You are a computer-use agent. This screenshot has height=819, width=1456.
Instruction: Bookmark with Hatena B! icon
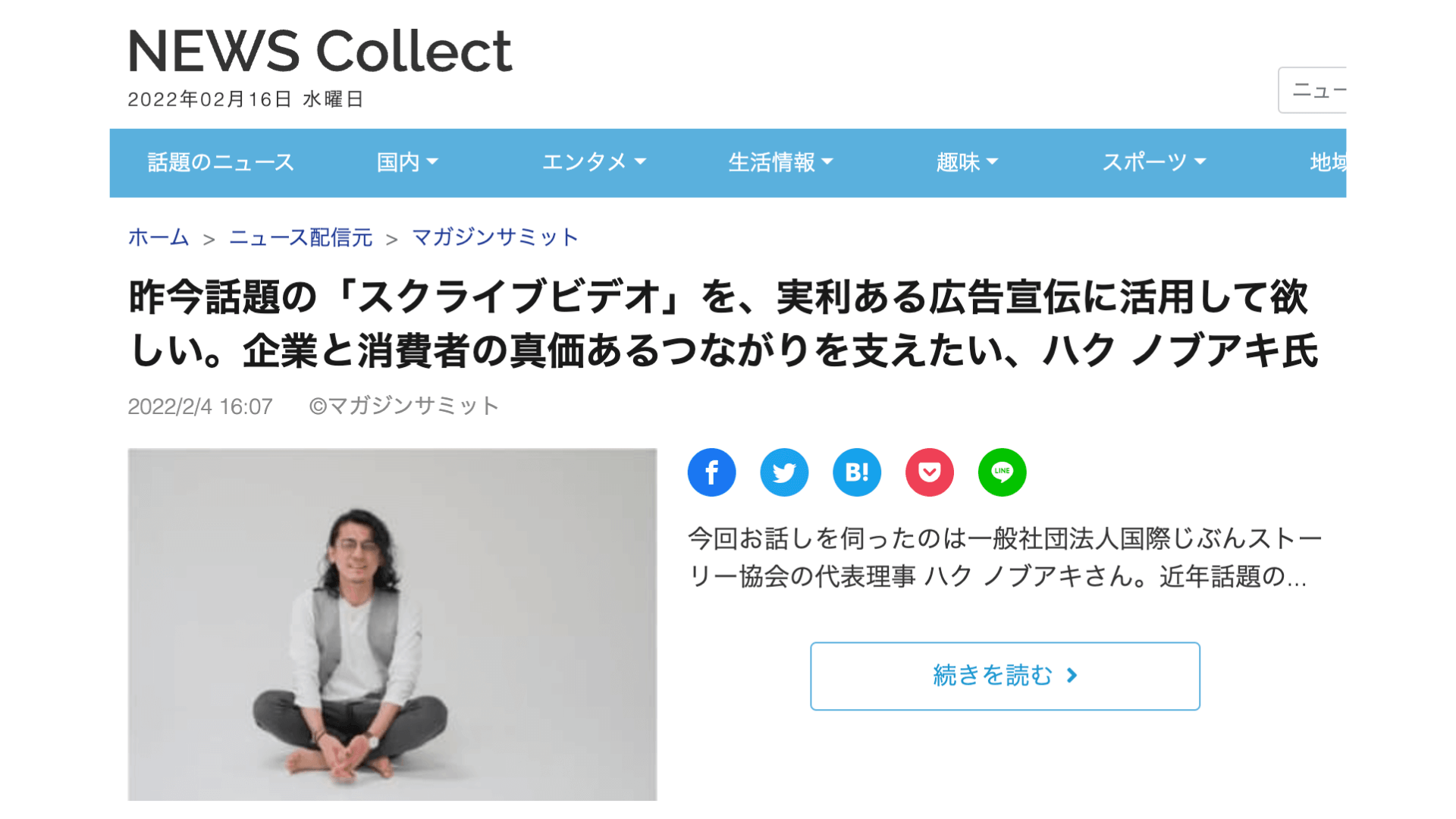point(857,472)
